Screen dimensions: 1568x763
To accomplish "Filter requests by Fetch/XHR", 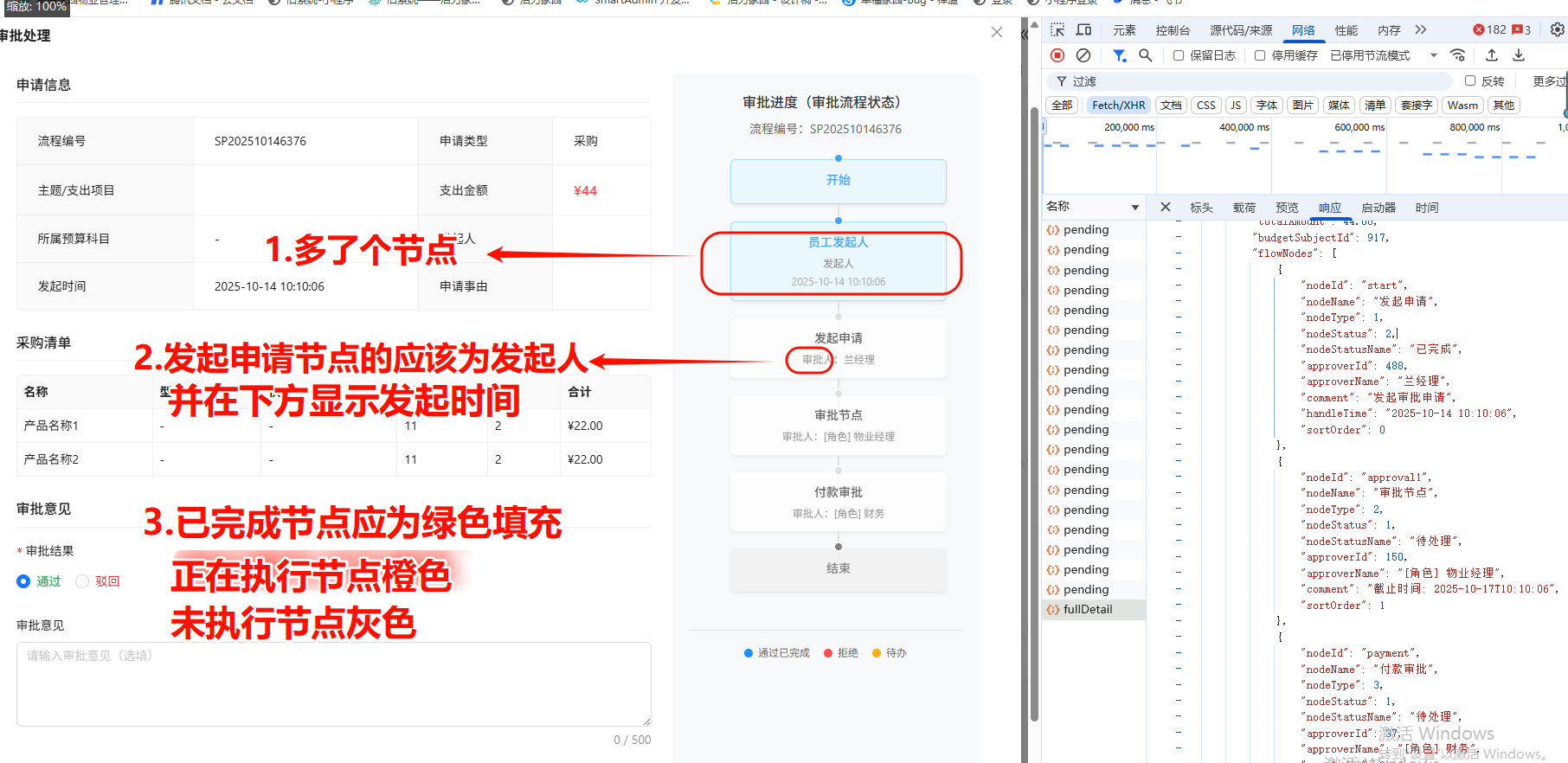I will 1118,106.
